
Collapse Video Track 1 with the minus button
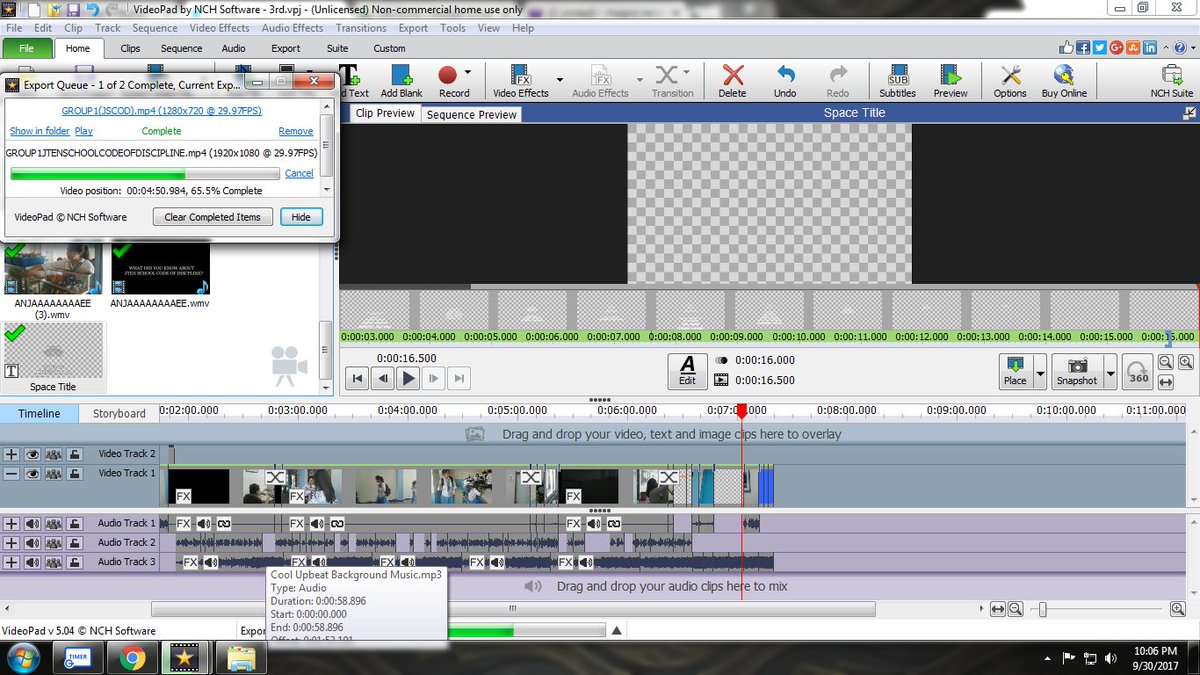pos(11,474)
